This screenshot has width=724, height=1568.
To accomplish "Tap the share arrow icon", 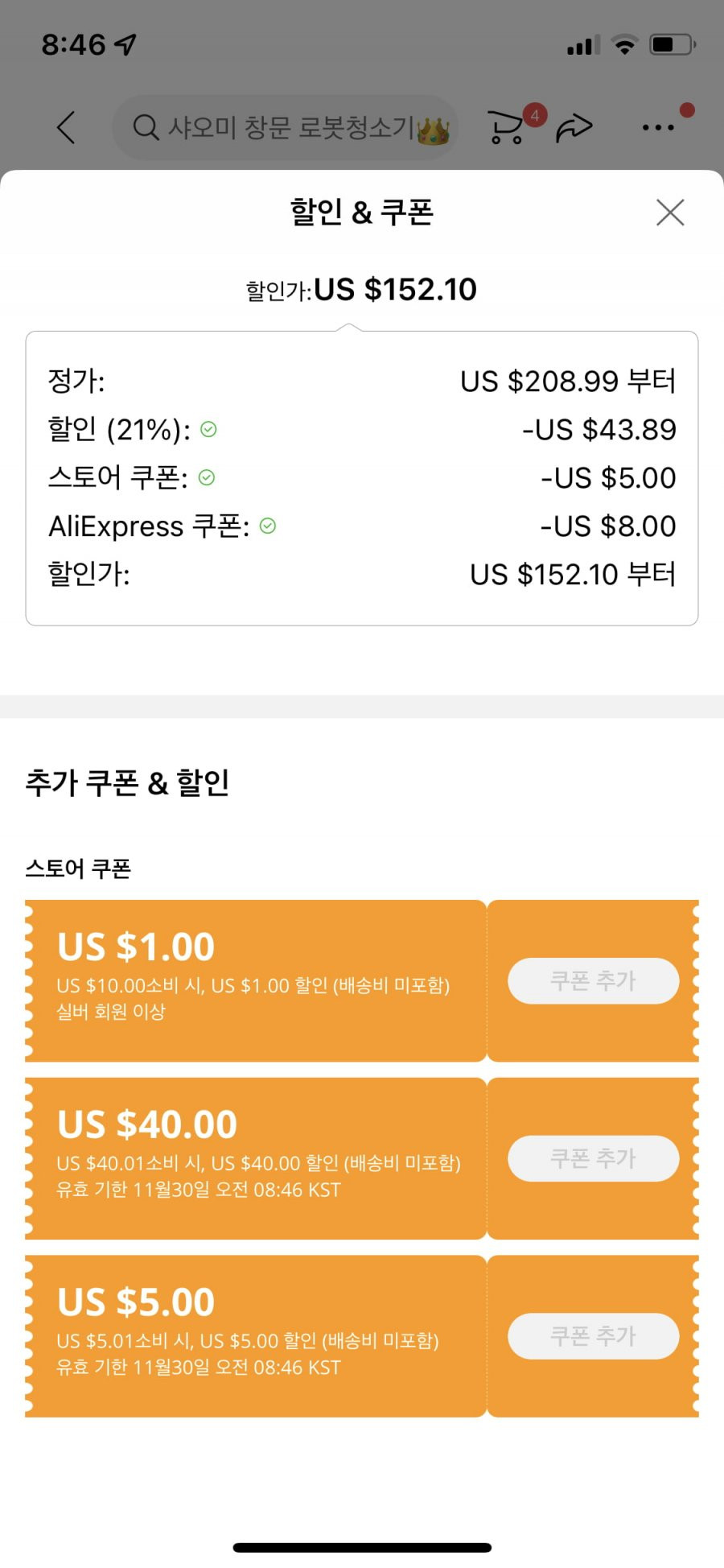I will [x=574, y=127].
